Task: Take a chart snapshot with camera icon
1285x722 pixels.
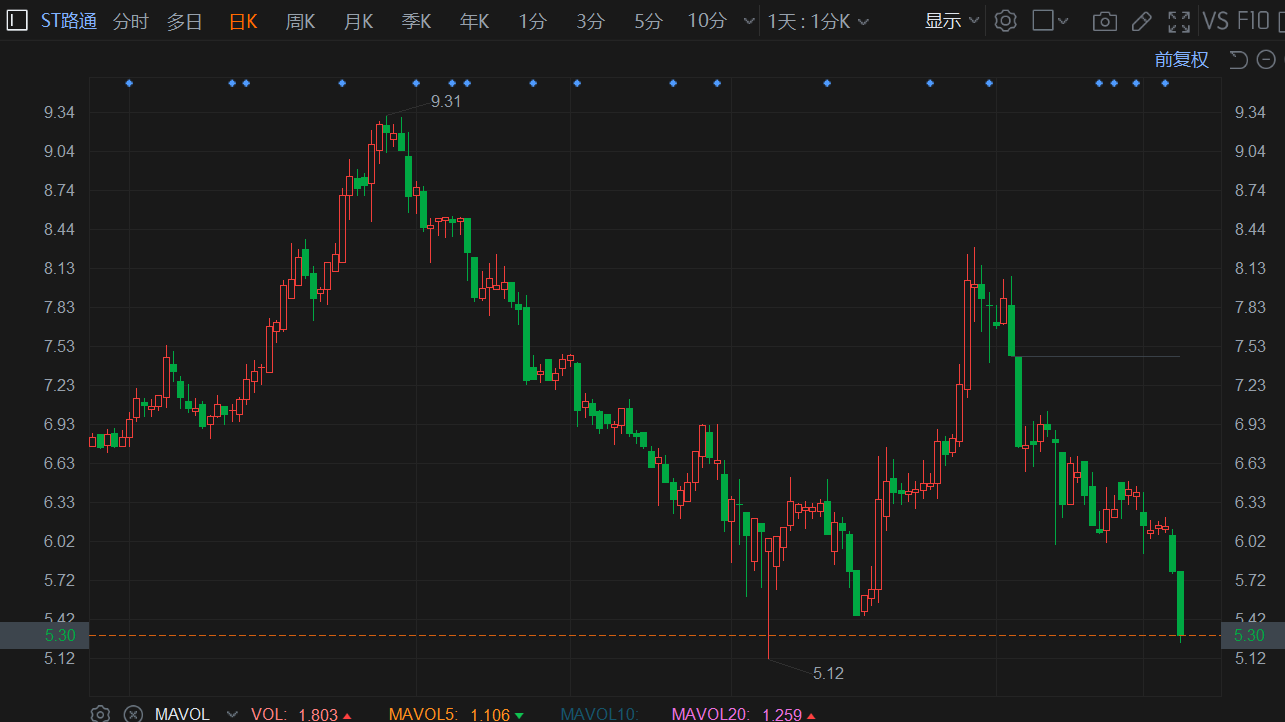Action: pos(1104,21)
